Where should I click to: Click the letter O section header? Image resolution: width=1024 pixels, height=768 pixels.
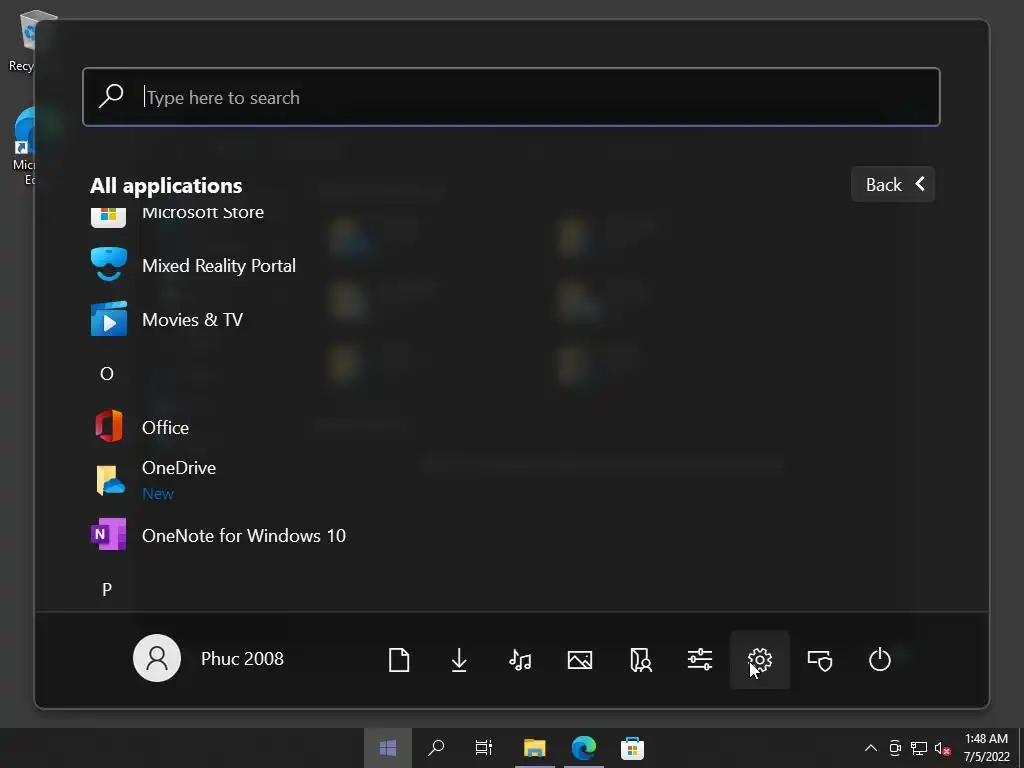coord(106,374)
